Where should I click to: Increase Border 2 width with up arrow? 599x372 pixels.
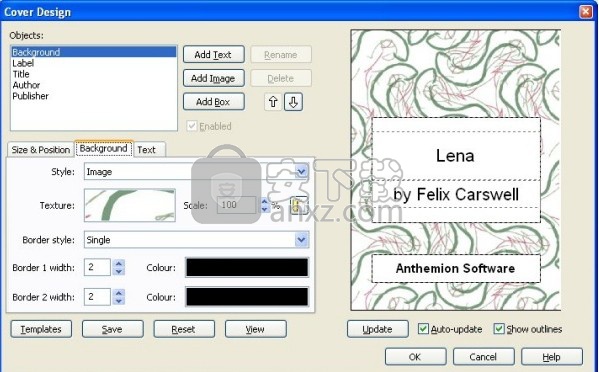(119, 293)
